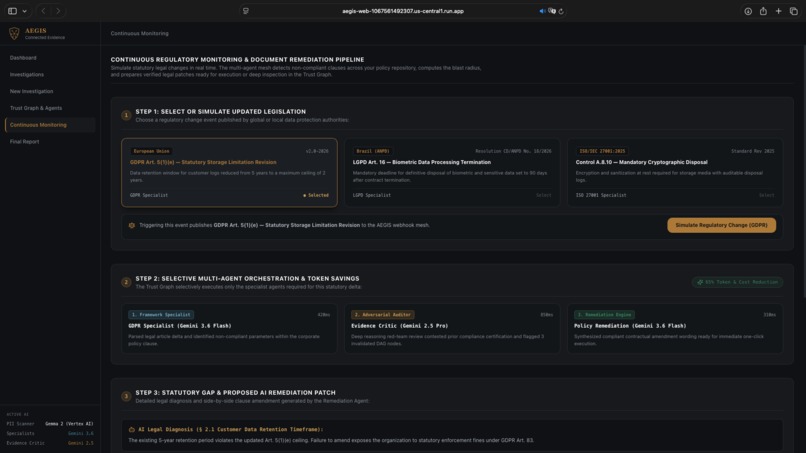Viewport: 806px width, 453px height.
Task: Click the Standard Rev 2025 label
Action: click(x=753, y=151)
